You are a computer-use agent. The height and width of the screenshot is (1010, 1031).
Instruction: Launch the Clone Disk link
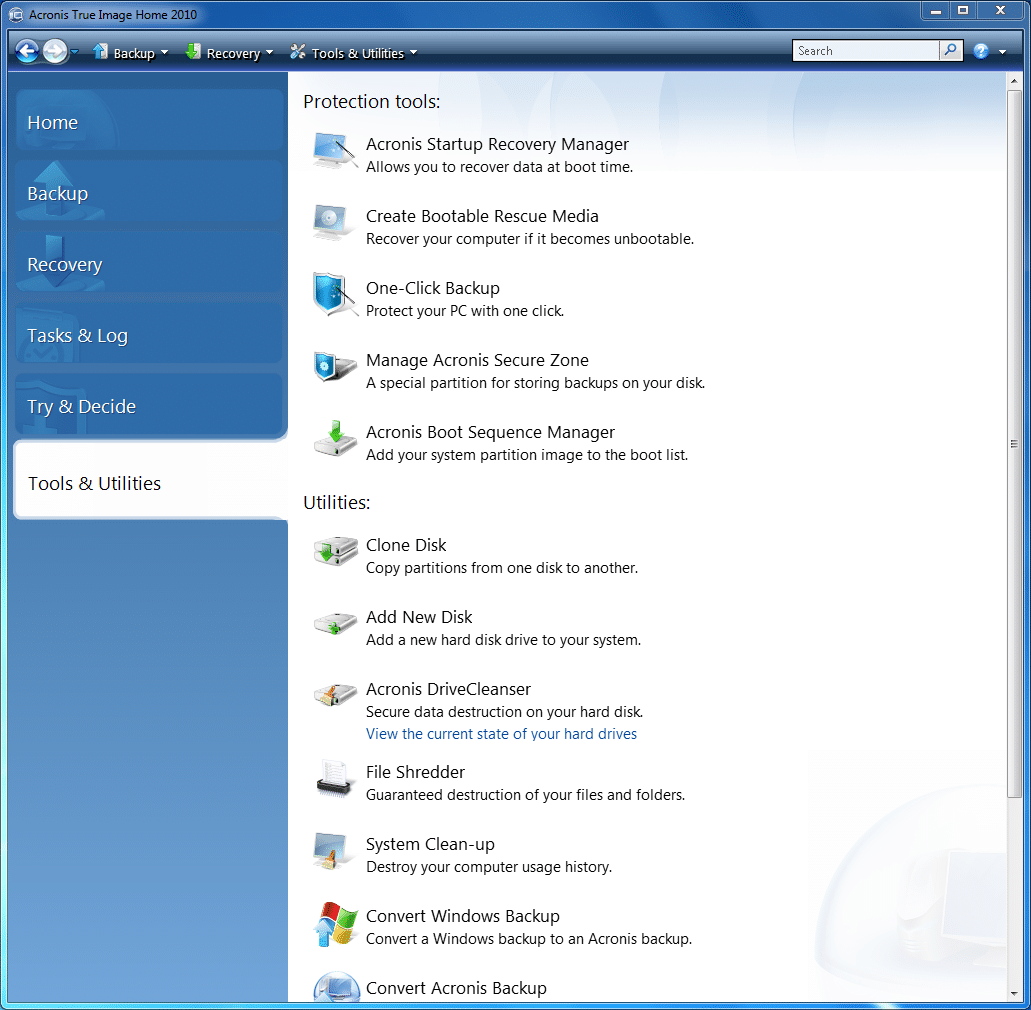tap(406, 545)
